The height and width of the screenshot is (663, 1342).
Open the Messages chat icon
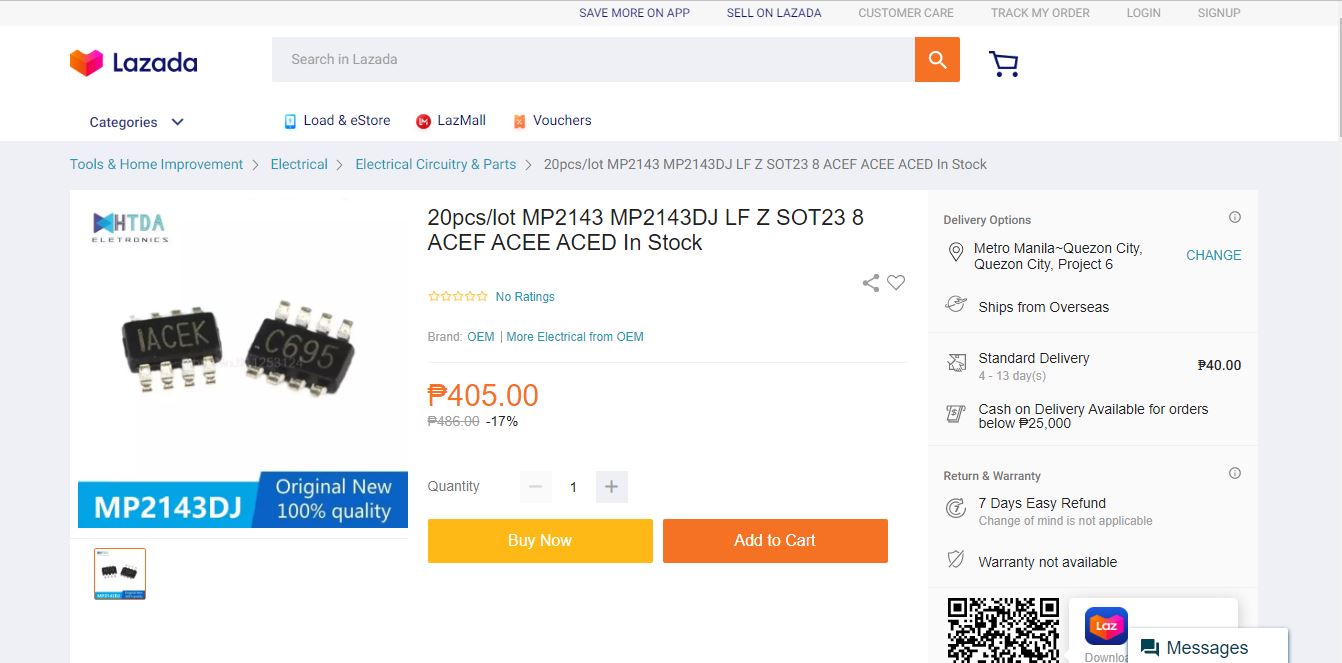pyautogui.click(x=1150, y=648)
